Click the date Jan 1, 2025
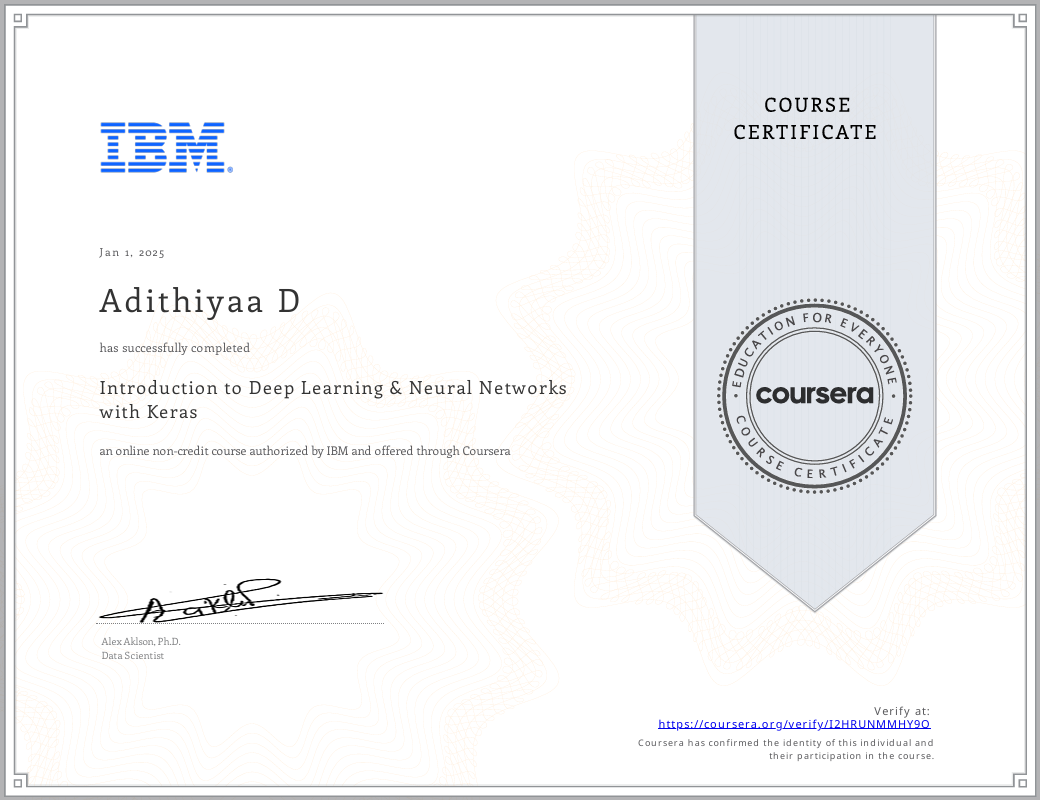The height and width of the screenshot is (800, 1040). coord(132,253)
